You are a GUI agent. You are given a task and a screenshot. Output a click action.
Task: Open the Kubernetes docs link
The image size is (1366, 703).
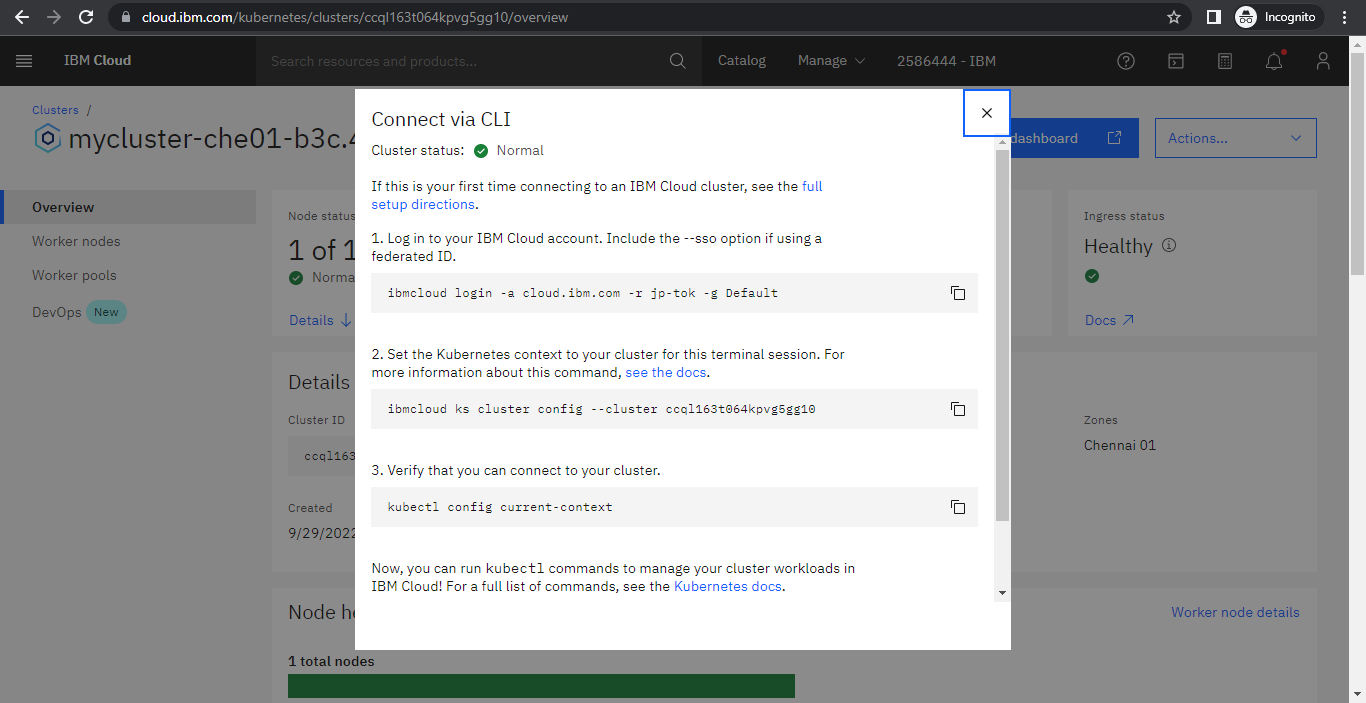727,586
